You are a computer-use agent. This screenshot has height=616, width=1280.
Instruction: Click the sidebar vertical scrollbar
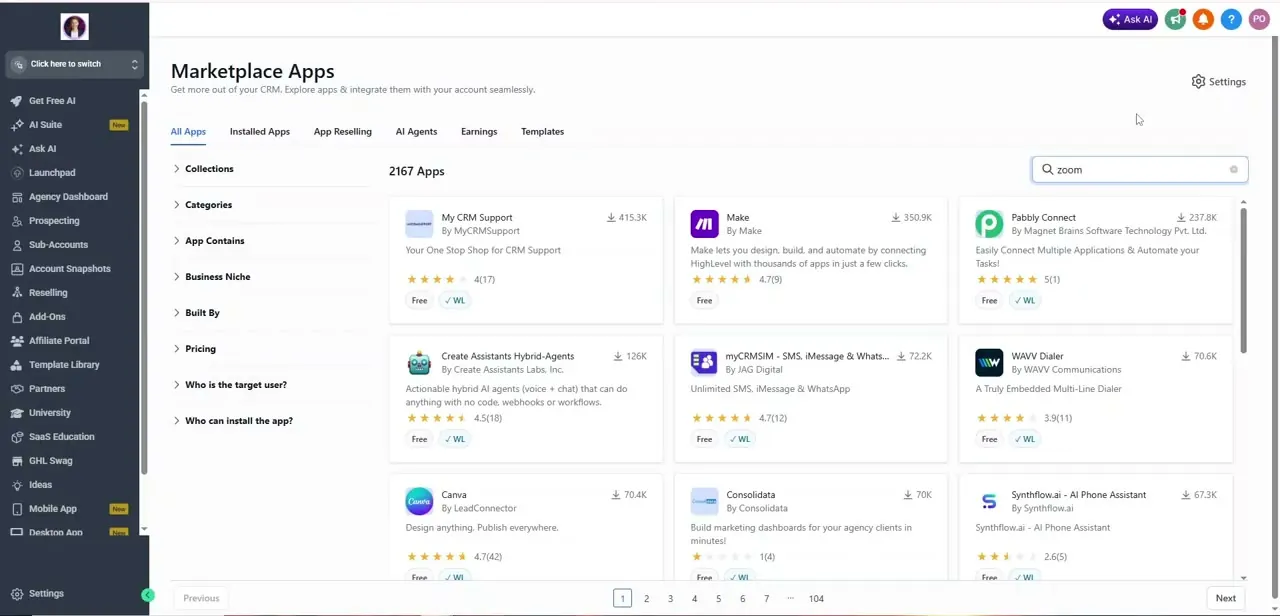[145, 288]
